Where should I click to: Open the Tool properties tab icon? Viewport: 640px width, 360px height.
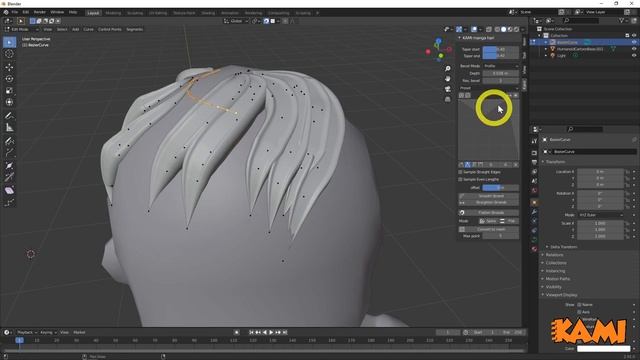point(534,141)
